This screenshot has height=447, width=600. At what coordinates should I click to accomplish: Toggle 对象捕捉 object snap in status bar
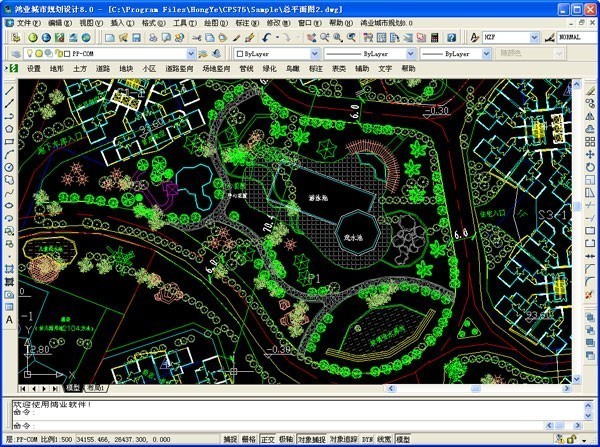click(x=311, y=439)
